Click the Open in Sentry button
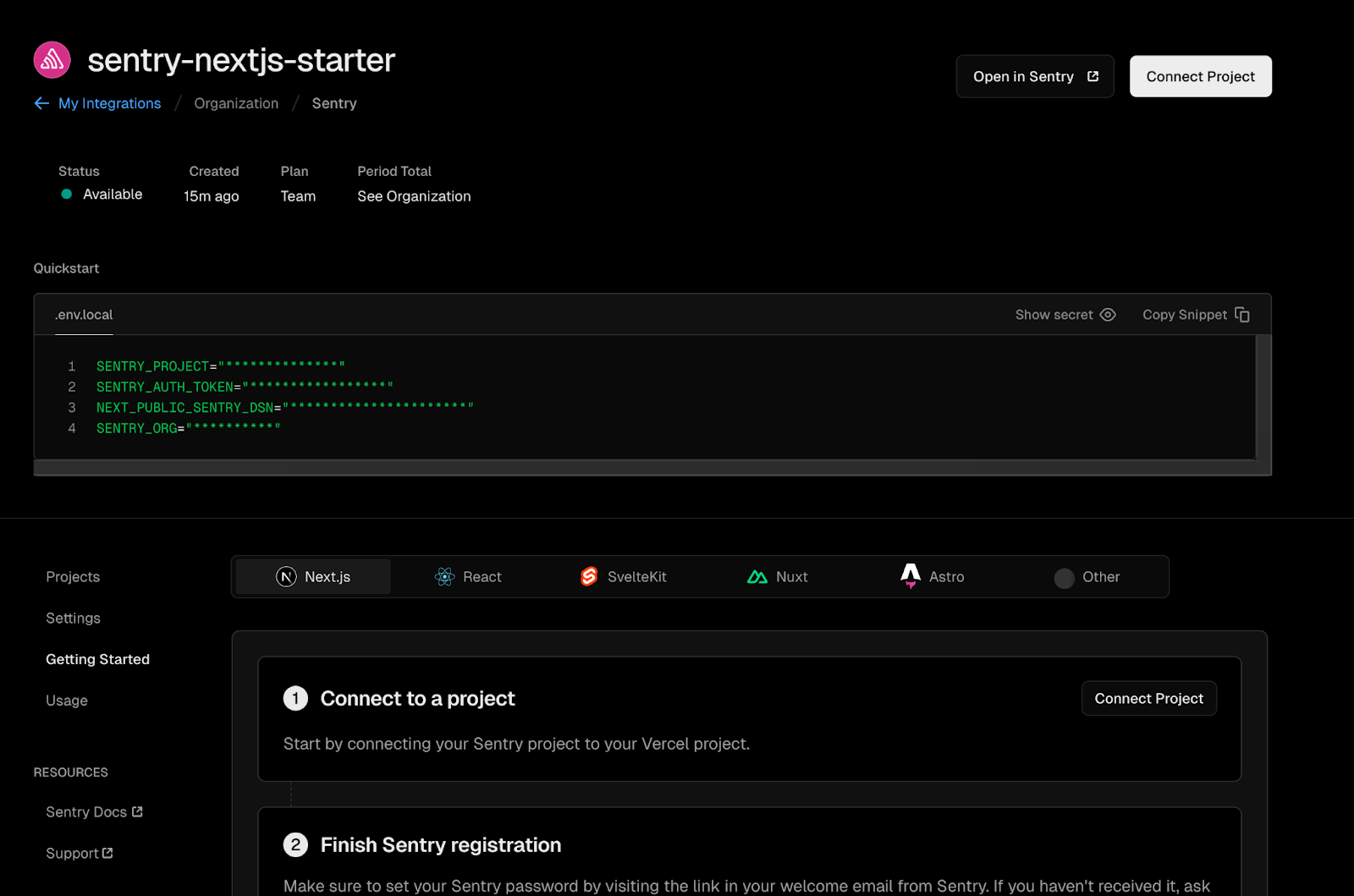Viewport: 1354px width, 896px height. (x=1034, y=76)
